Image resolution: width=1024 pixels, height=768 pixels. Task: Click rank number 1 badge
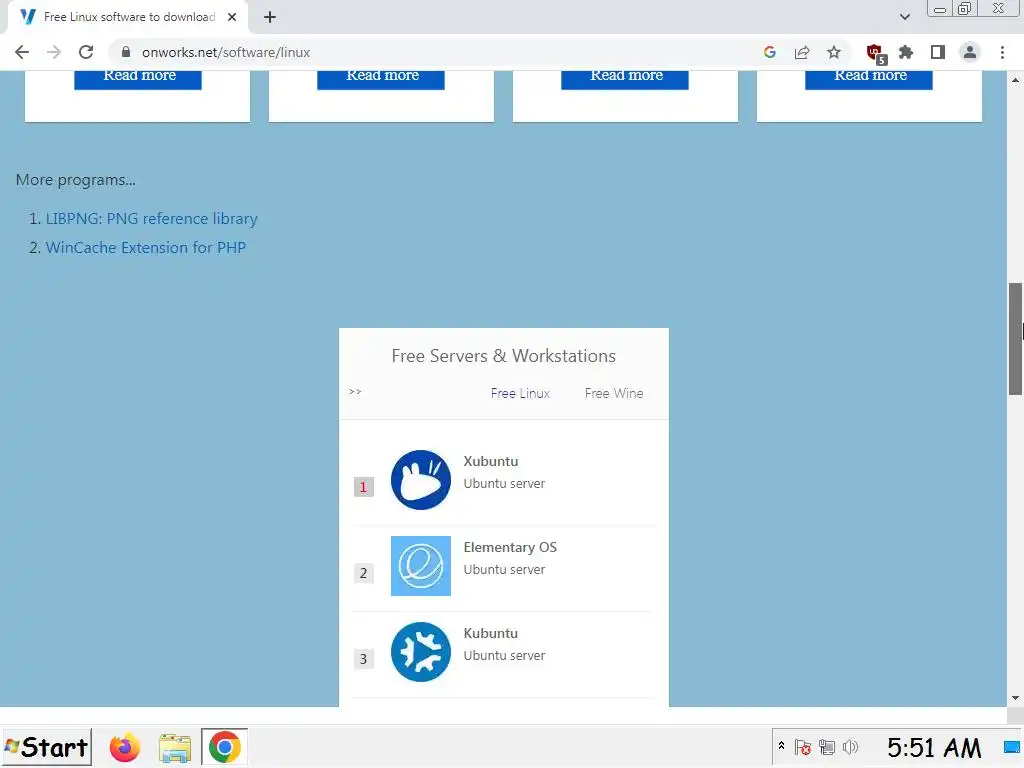[x=364, y=487]
